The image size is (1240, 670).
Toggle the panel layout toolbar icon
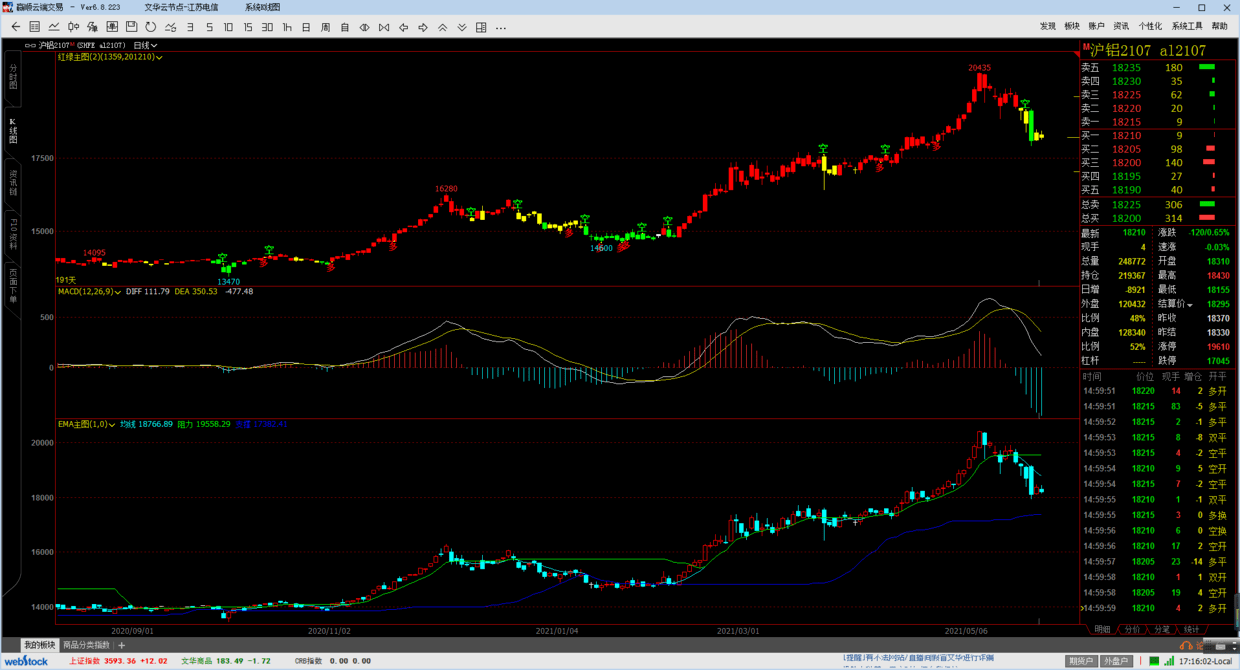[x=481, y=27]
